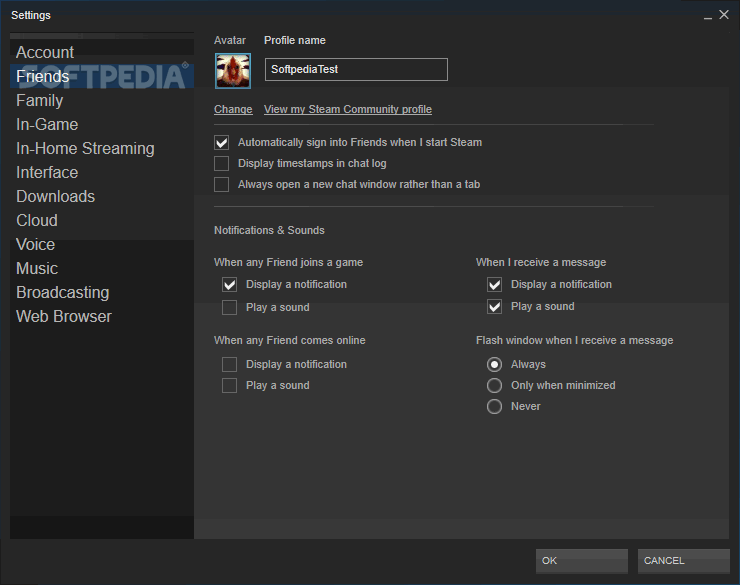
Task: Open View my Steam Community profile link
Action: [x=348, y=109]
